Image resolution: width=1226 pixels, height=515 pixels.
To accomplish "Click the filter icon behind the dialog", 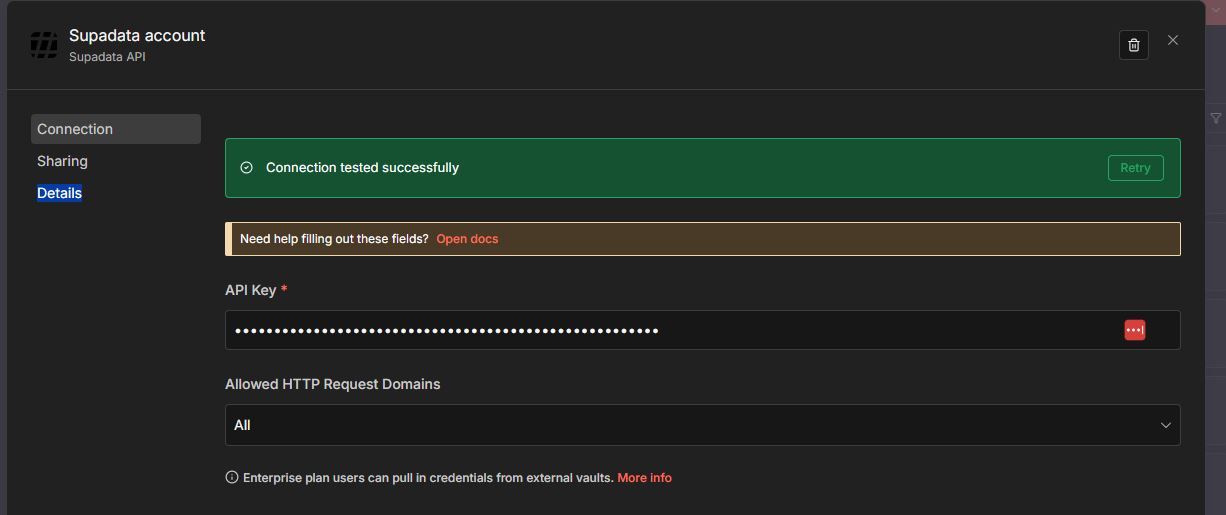I will click(x=1216, y=118).
